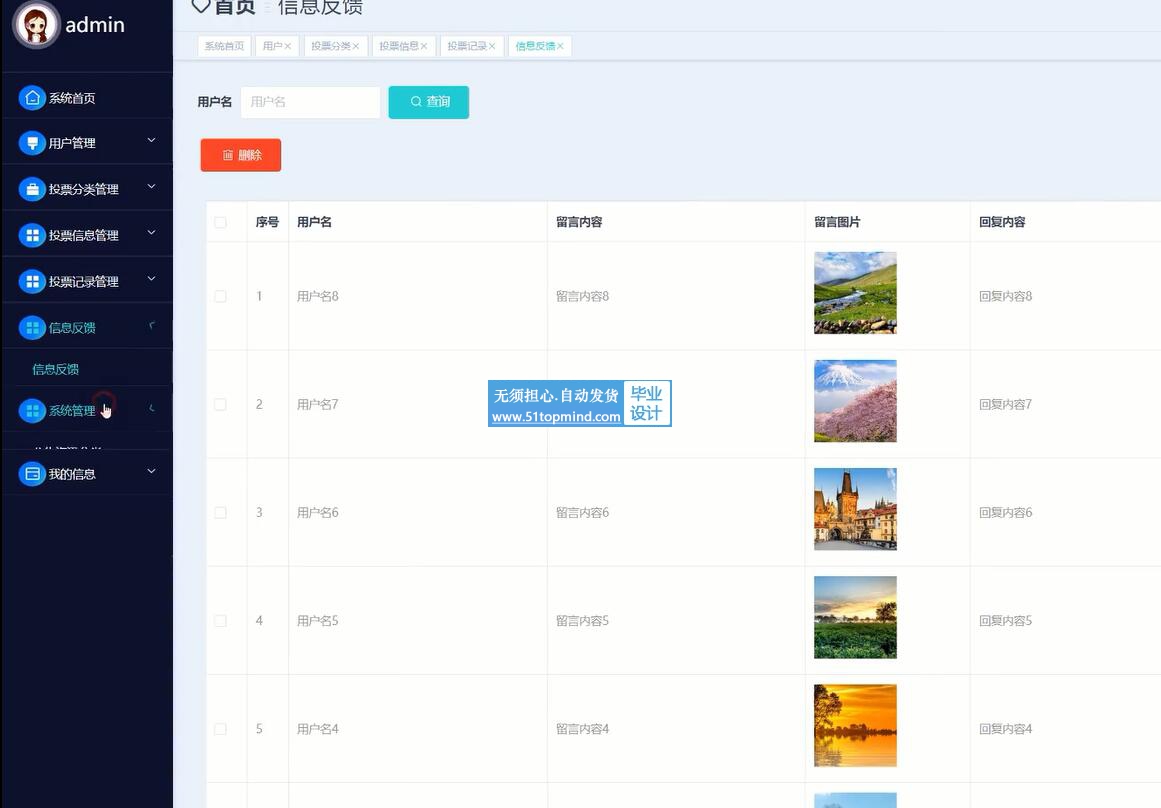Click the admin username text
Screen dimensions: 1161x808
point(95,25)
